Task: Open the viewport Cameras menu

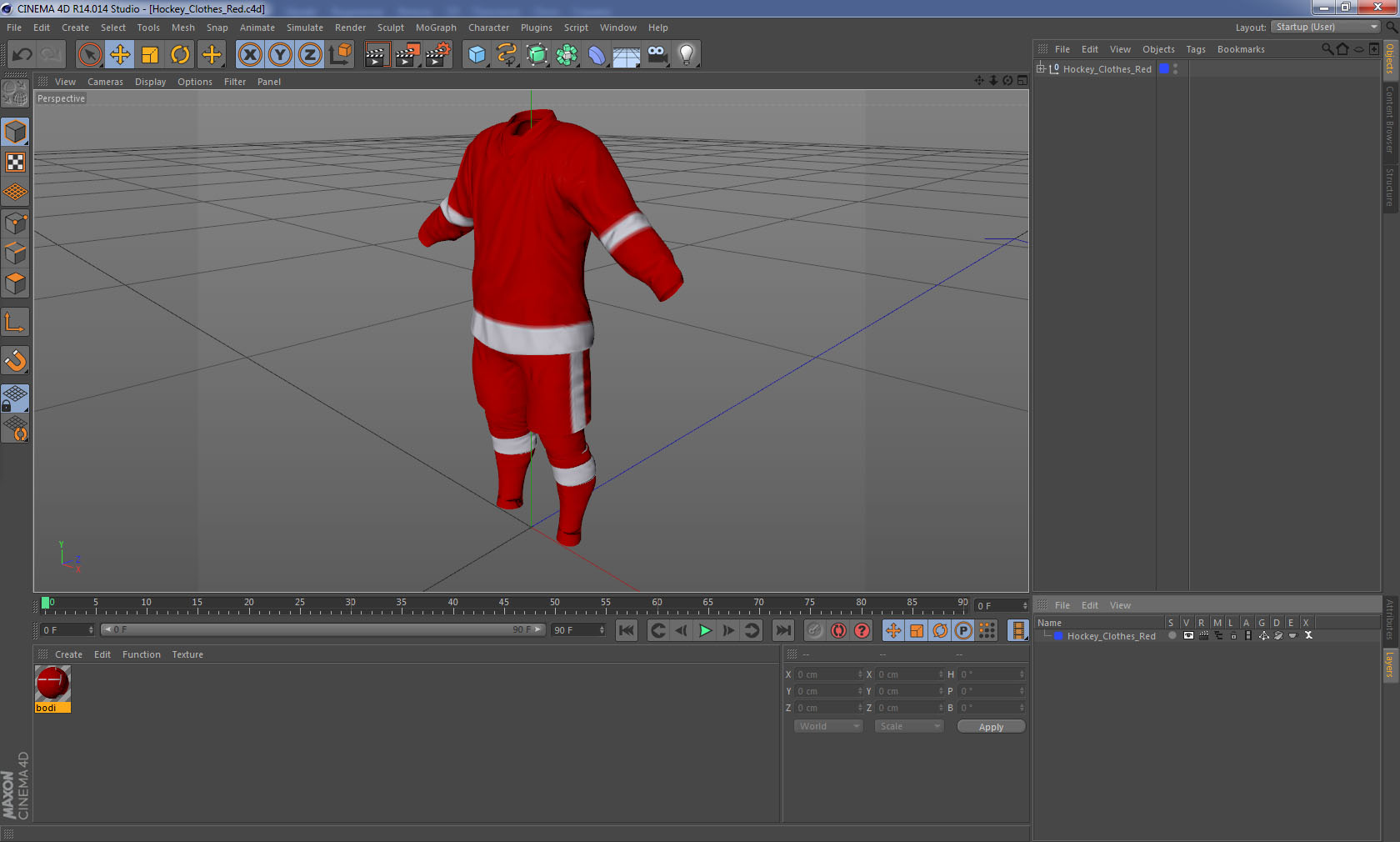Action: 105,82
